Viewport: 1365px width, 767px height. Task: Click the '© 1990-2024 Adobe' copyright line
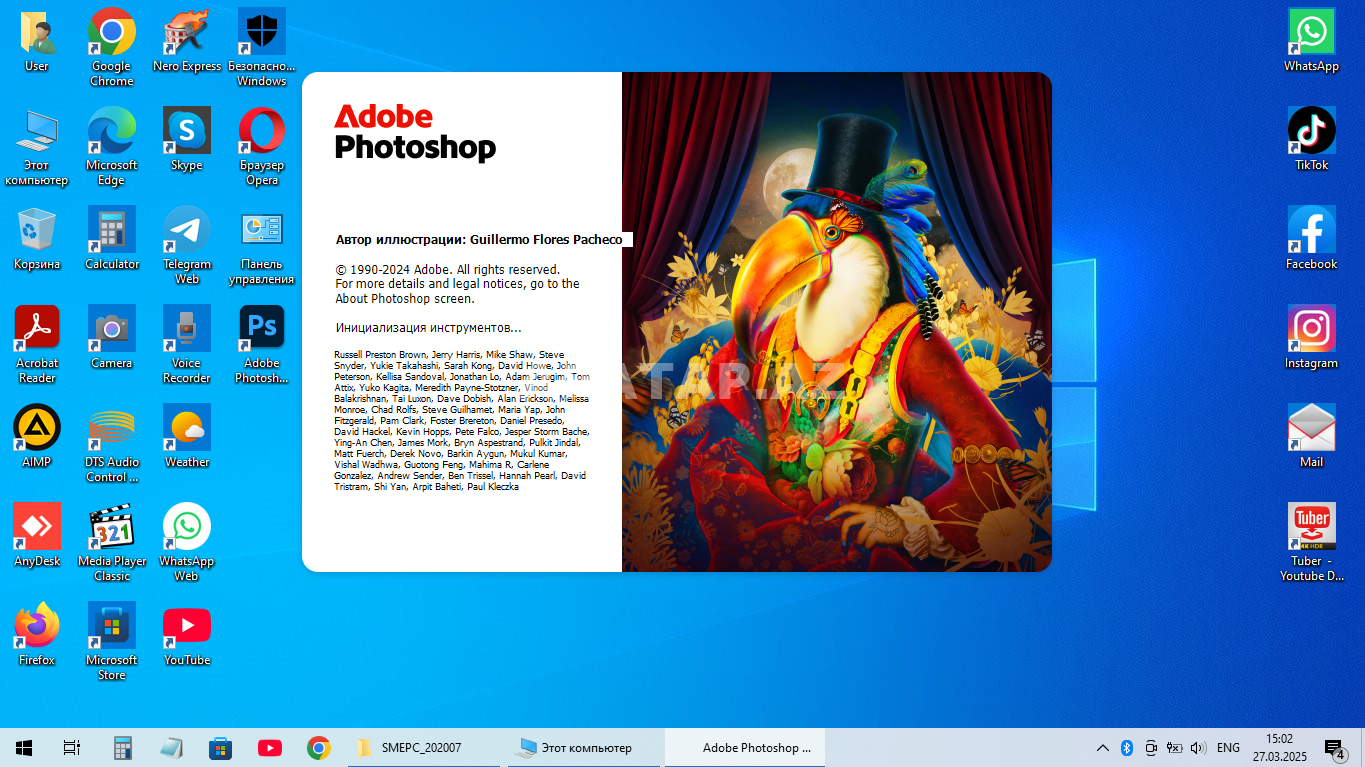point(448,270)
